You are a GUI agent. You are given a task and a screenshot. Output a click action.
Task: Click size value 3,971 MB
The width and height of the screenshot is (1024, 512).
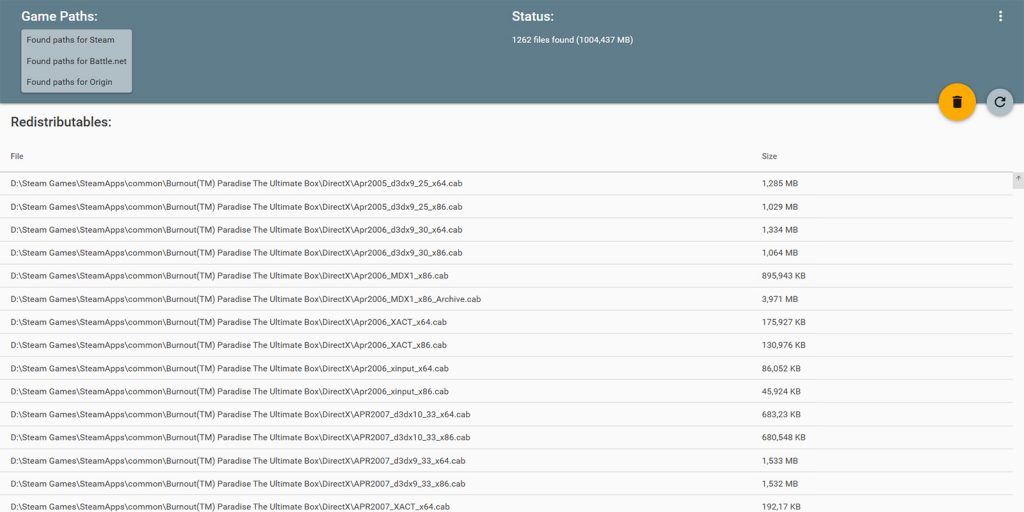780,299
